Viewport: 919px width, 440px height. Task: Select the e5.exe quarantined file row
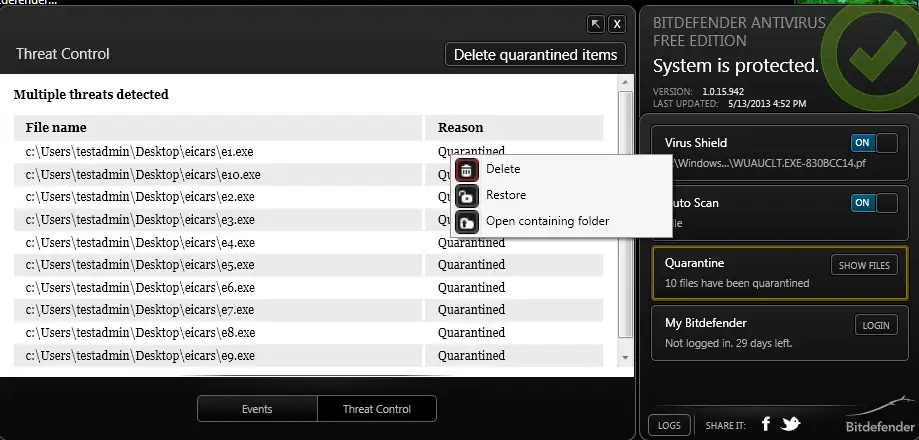308,265
